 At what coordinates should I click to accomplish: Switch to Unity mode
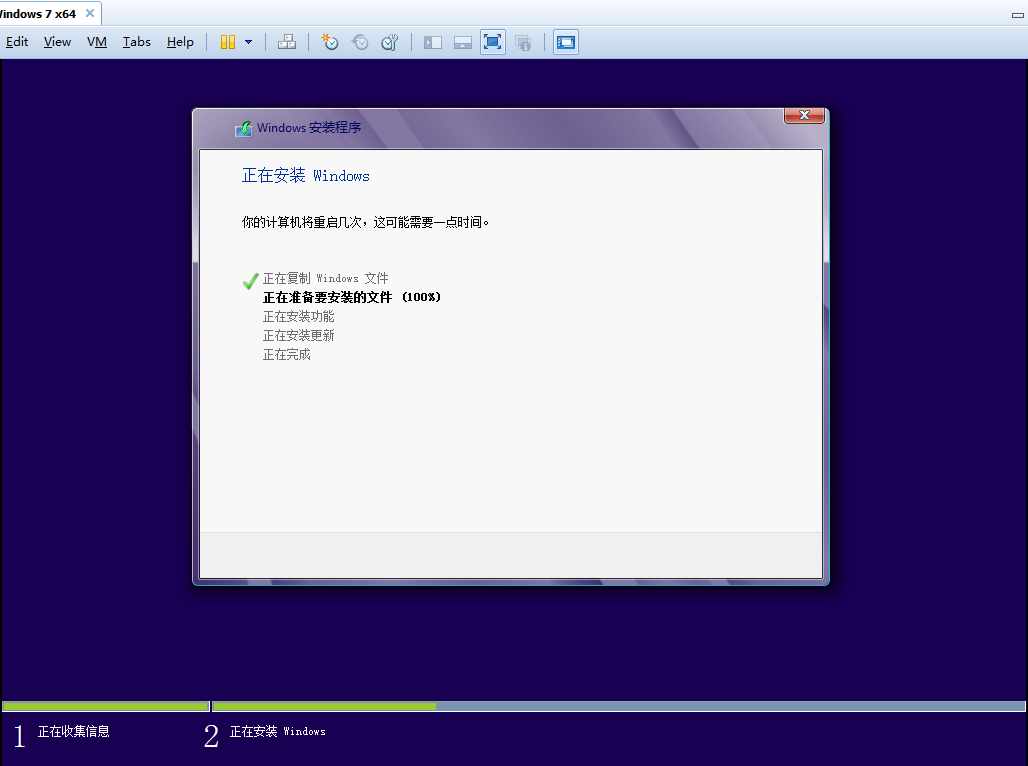(523, 43)
